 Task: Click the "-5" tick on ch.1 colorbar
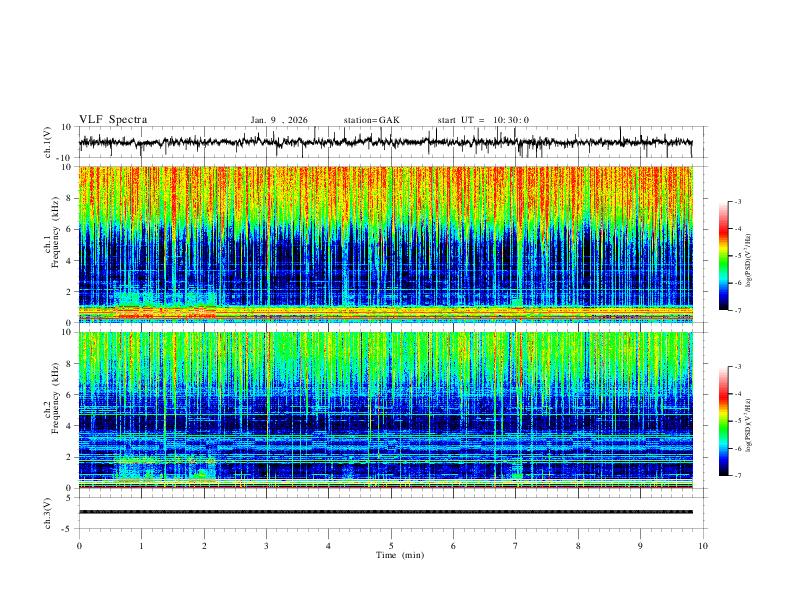pos(738,256)
